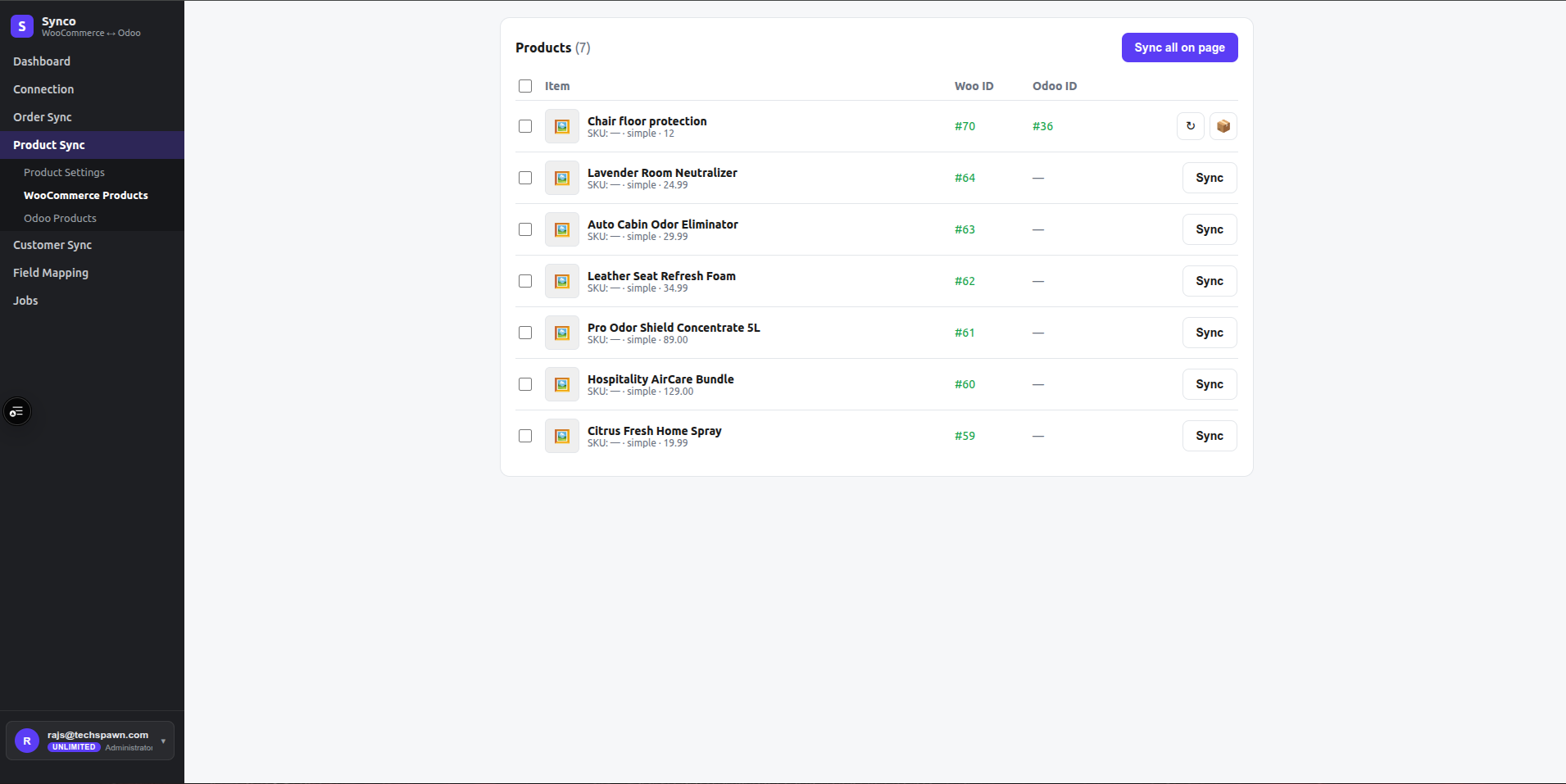Click the user avatar R
This screenshot has height=784, width=1566.
click(27, 741)
